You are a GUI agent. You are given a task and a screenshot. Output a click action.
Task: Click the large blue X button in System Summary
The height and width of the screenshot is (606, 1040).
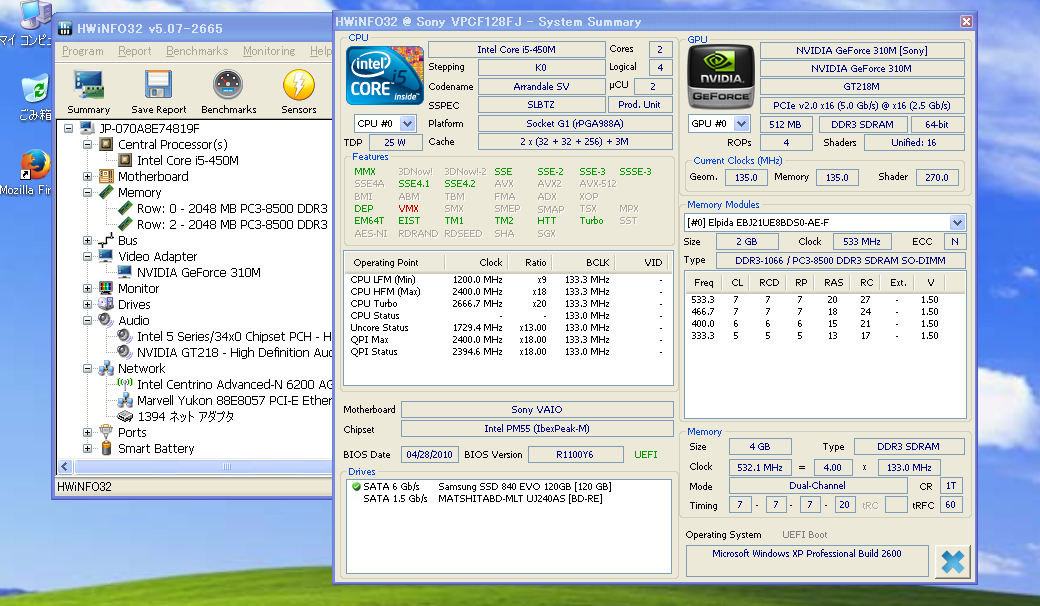pos(952,562)
